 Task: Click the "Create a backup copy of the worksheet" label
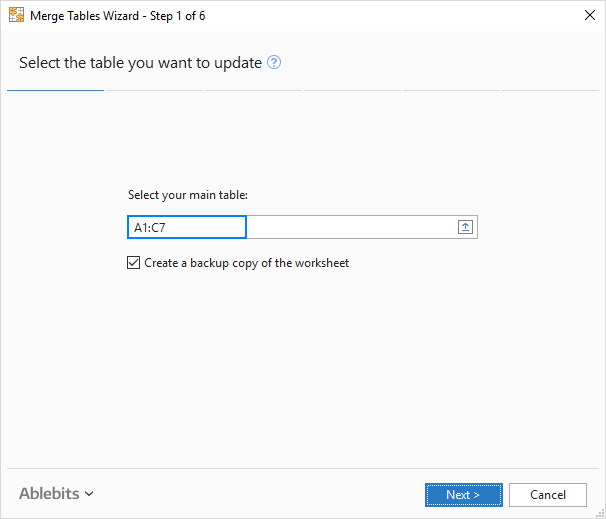point(246,263)
